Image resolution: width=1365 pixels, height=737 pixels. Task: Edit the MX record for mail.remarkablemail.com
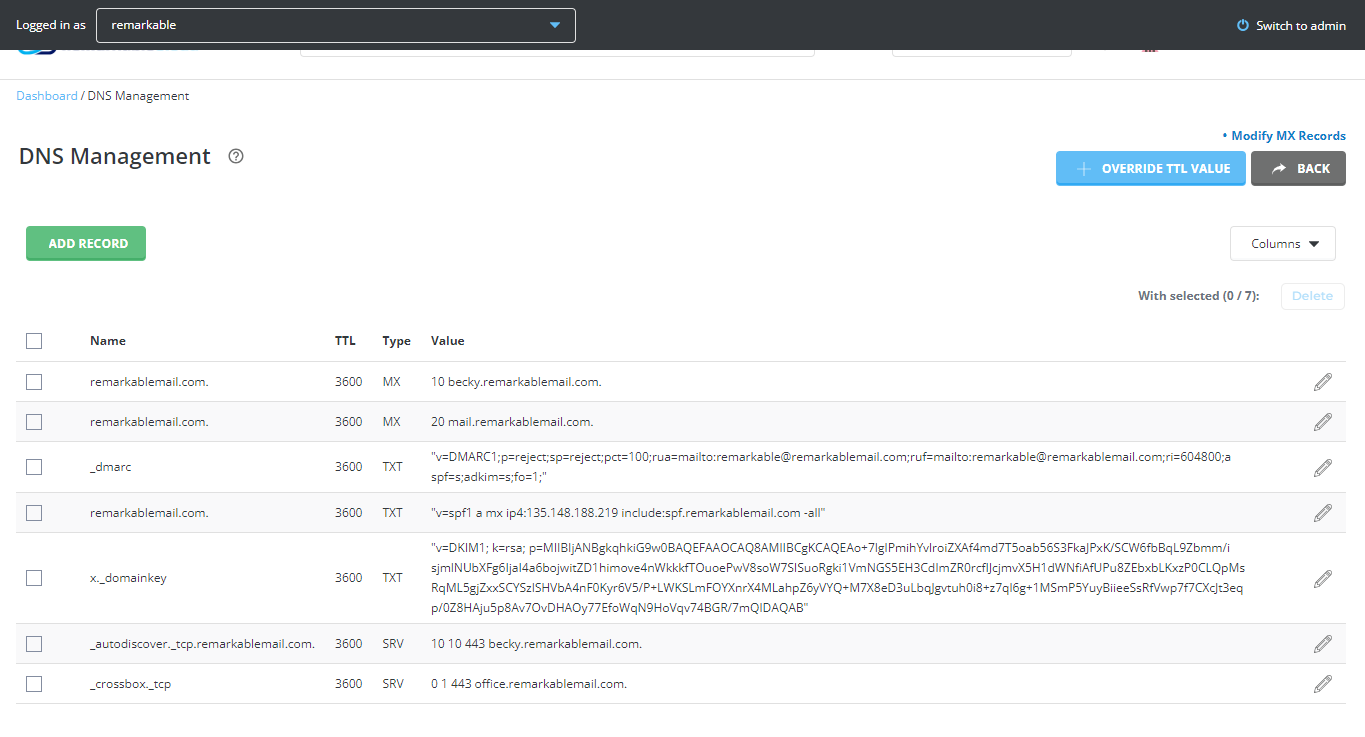point(1322,422)
